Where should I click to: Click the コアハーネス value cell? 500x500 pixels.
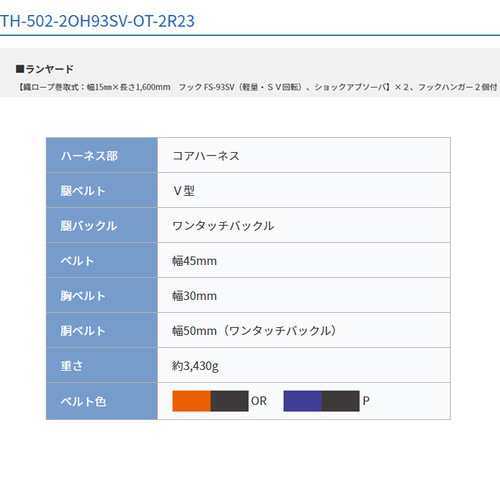click(304, 155)
